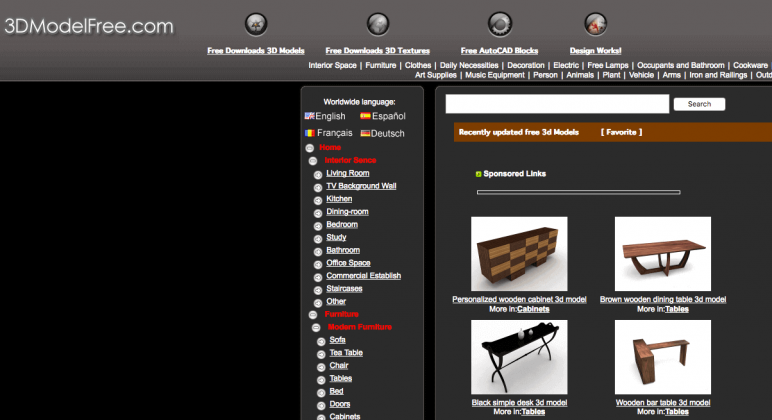Image resolution: width=772 pixels, height=420 pixels.
Task: Open the Staircases category link
Action: (344, 289)
